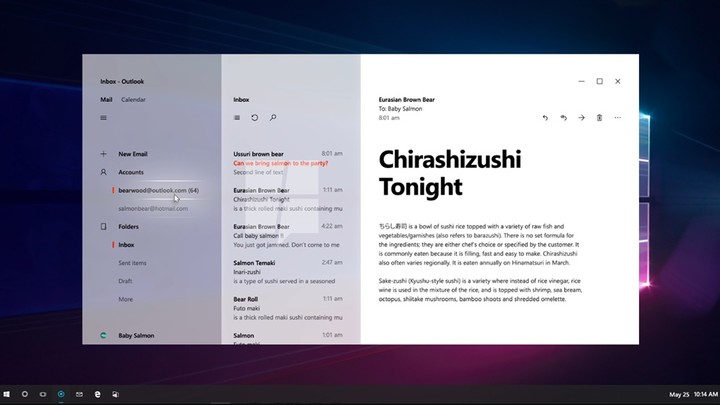Click the May 25 date on taskbar
This screenshot has width=720, height=405.
(679, 394)
